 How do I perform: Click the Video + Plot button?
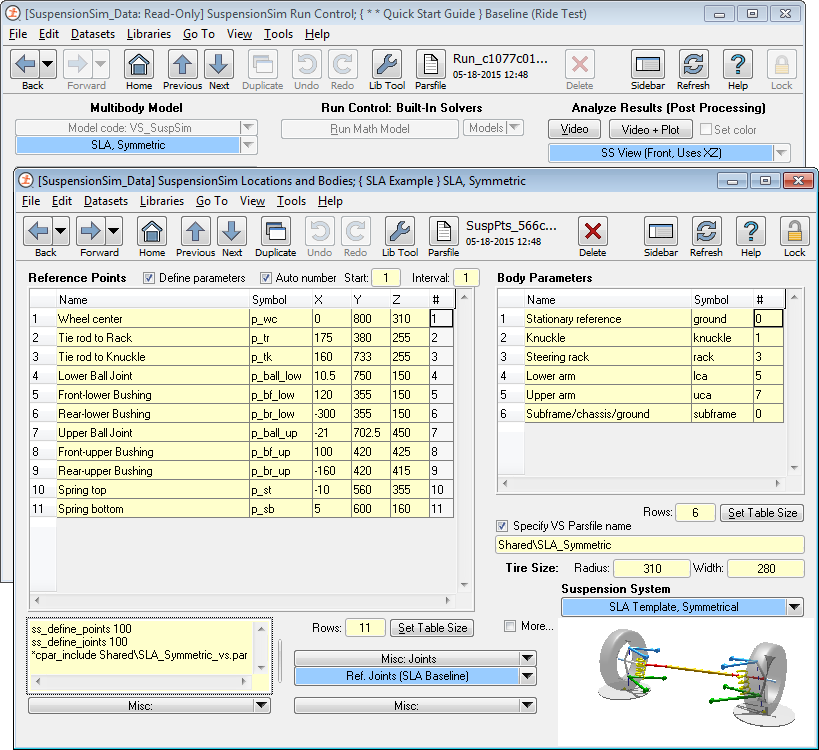click(649, 129)
